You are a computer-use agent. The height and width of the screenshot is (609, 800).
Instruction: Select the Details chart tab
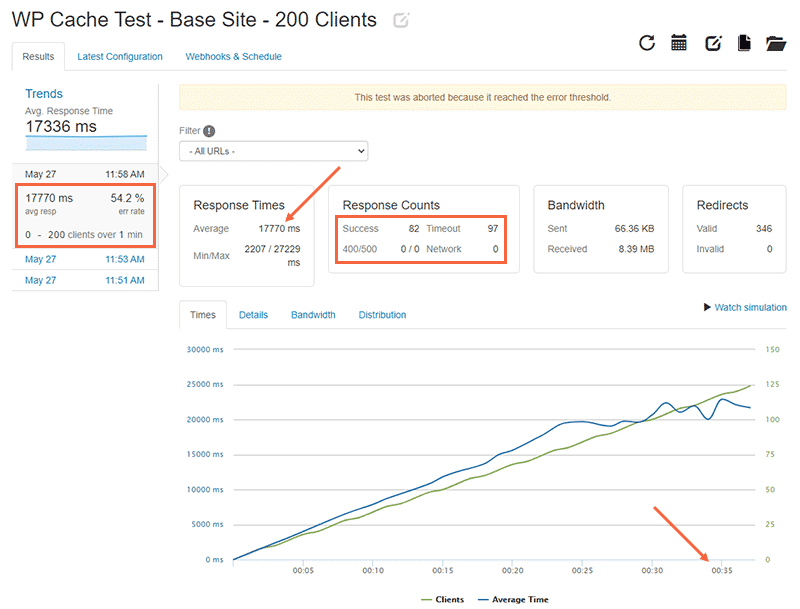(253, 315)
